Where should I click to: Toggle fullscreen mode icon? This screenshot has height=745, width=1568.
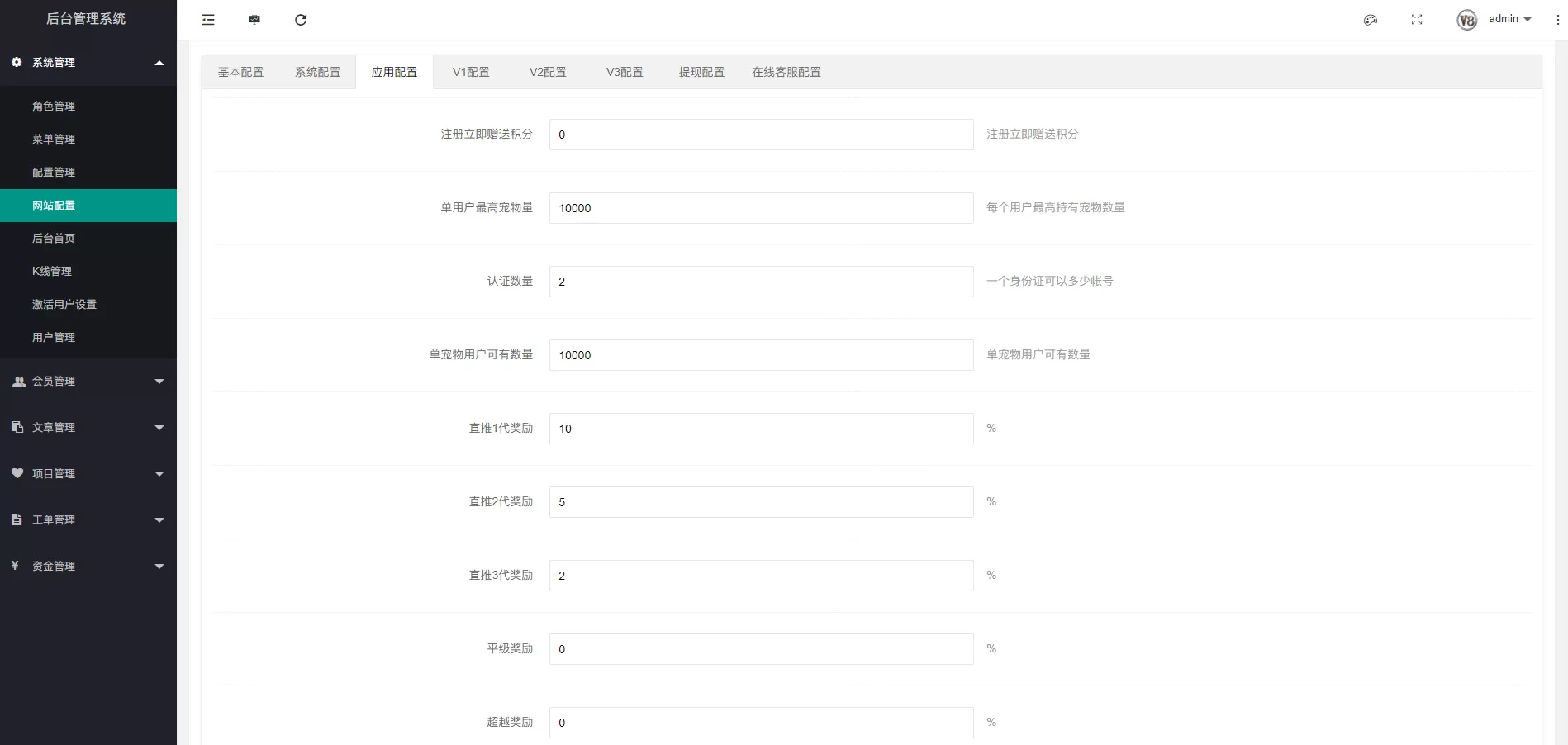click(x=1417, y=20)
